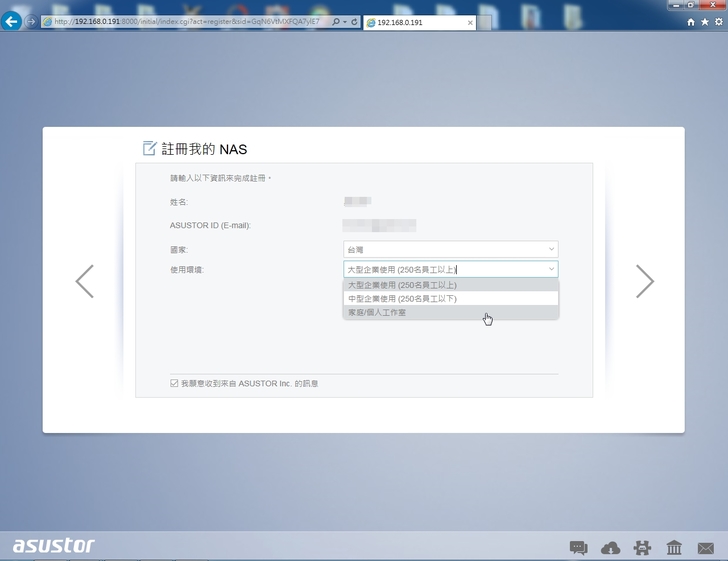This screenshot has height=561, width=728.
Task: Open the bank building icon in footer
Action: [x=674, y=548]
